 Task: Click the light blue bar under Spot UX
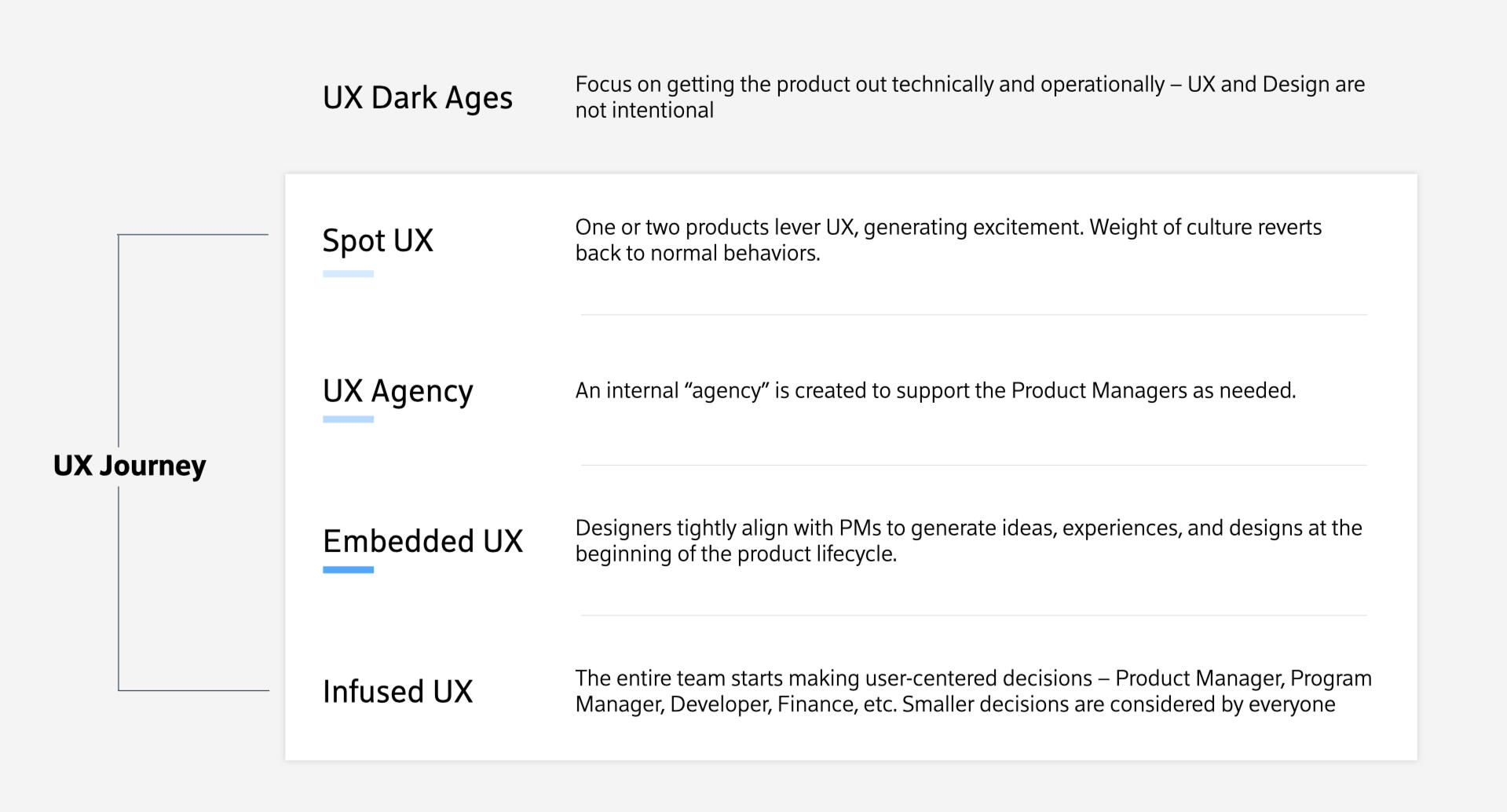pyautogui.click(x=348, y=274)
